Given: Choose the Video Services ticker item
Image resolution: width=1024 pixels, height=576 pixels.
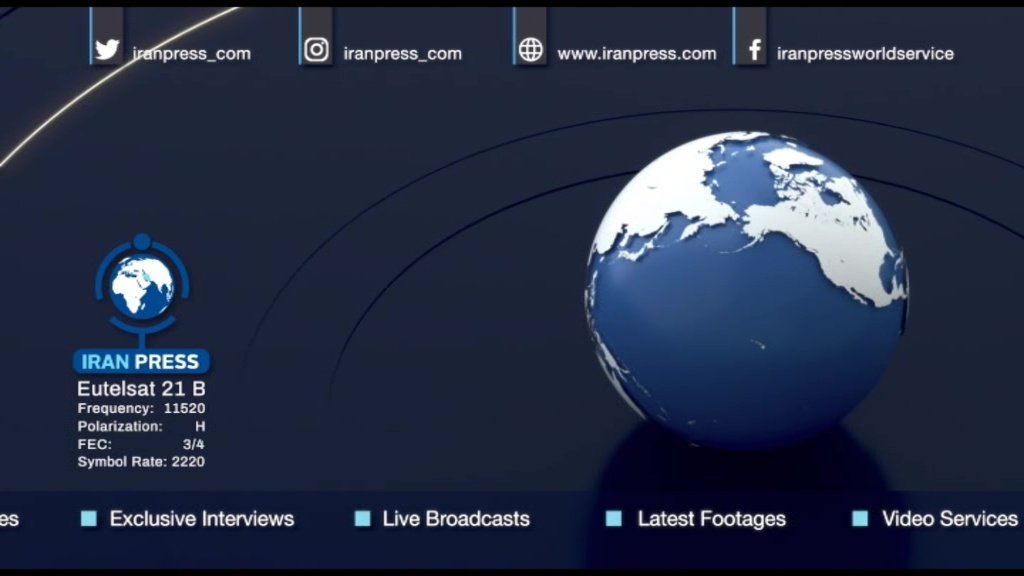Looking at the screenshot, I should click(949, 519).
